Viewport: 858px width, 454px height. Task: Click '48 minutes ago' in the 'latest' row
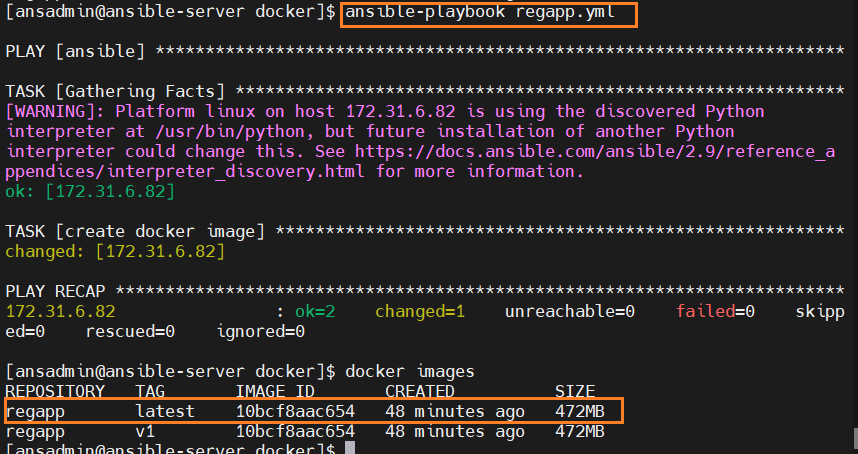click(x=455, y=411)
